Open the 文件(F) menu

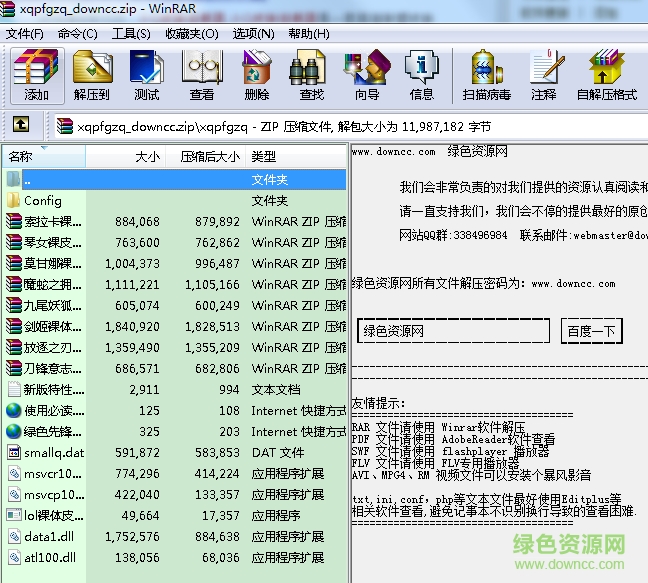click(x=25, y=33)
